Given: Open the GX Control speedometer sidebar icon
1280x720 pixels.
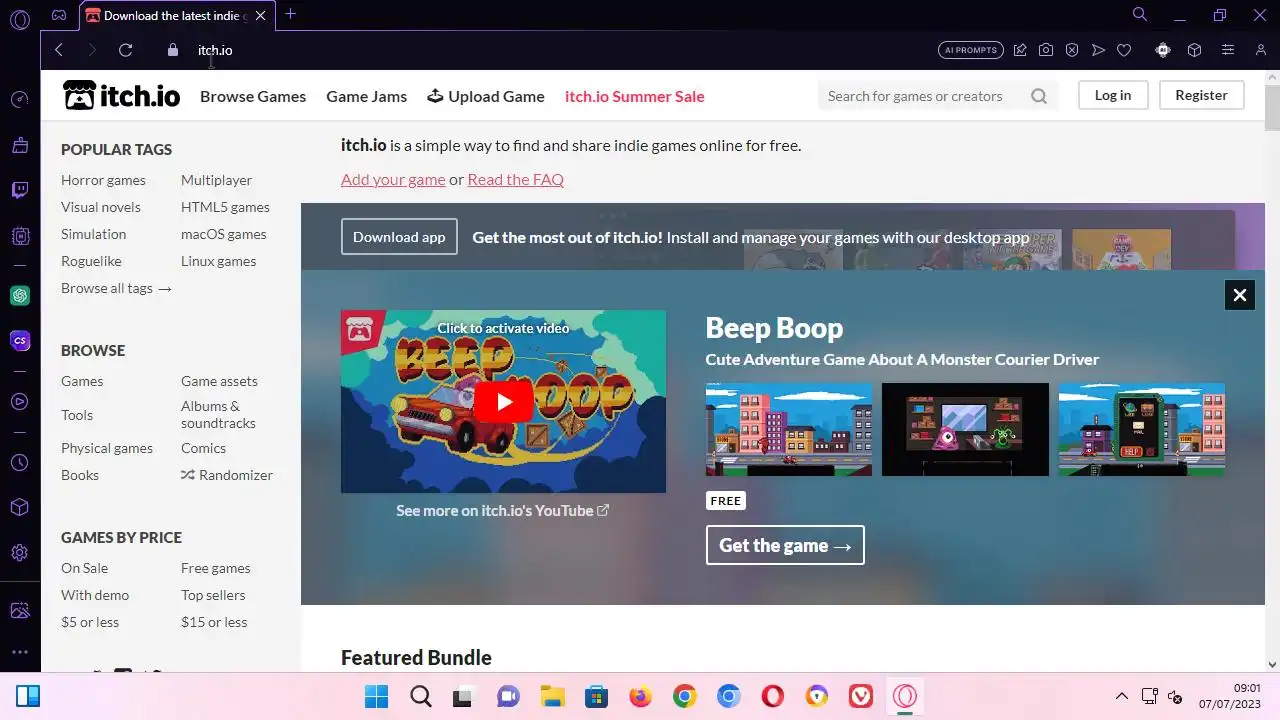Looking at the screenshot, I should (x=20, y=99).
